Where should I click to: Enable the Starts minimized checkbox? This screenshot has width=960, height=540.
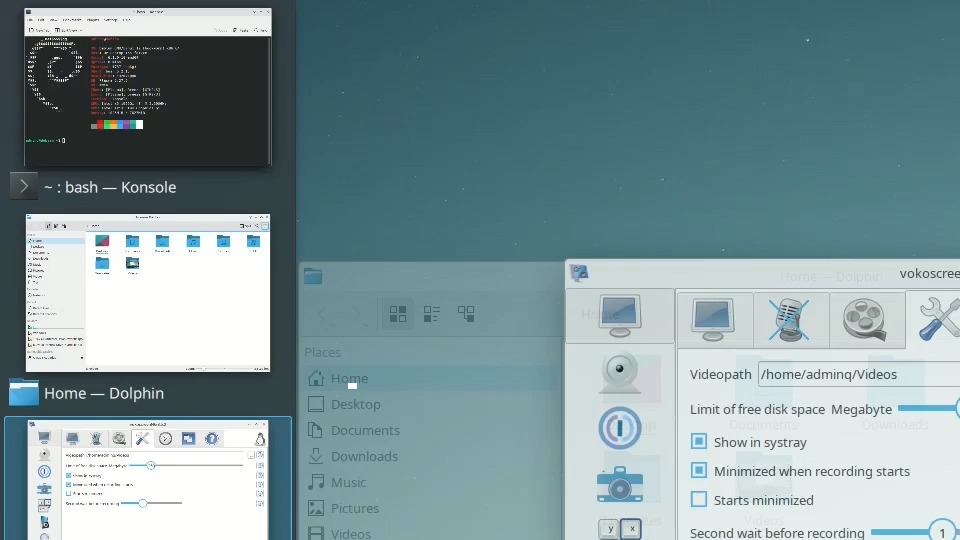pos(699,500)
